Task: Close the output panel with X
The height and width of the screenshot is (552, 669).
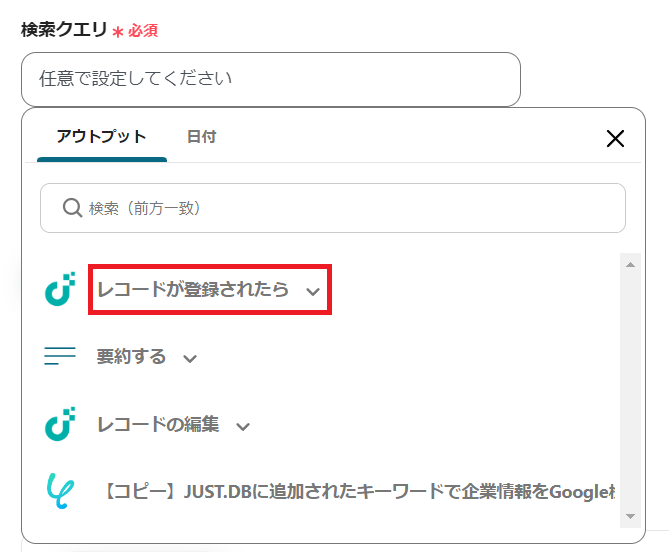Action: (x=616, y=138)
